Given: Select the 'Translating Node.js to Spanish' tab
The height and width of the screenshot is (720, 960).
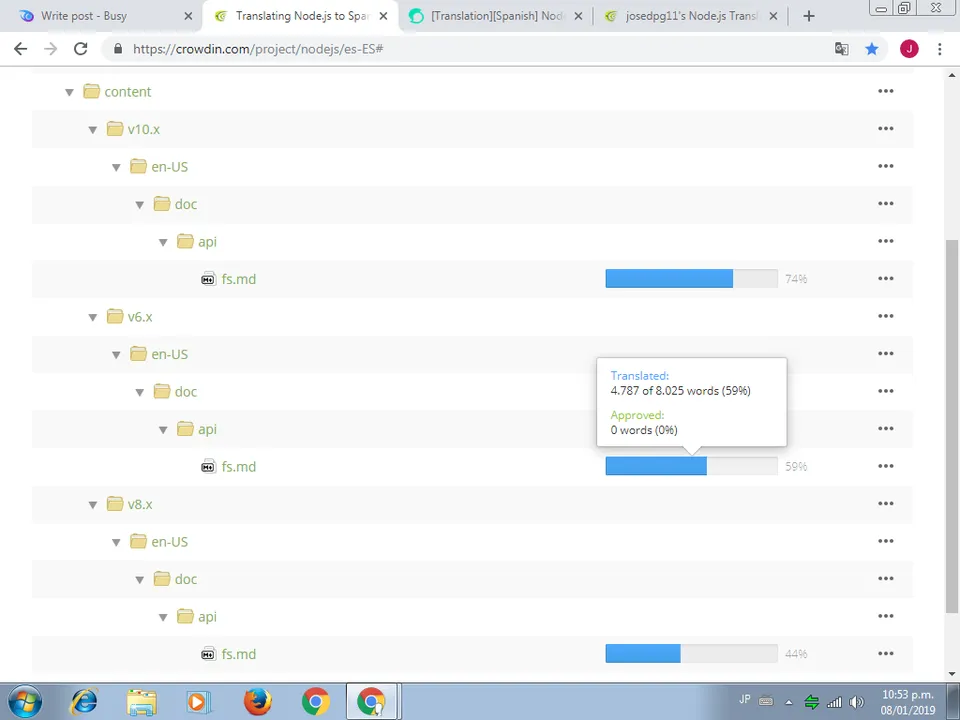Looking at the screenshot, I should (300, 16).
